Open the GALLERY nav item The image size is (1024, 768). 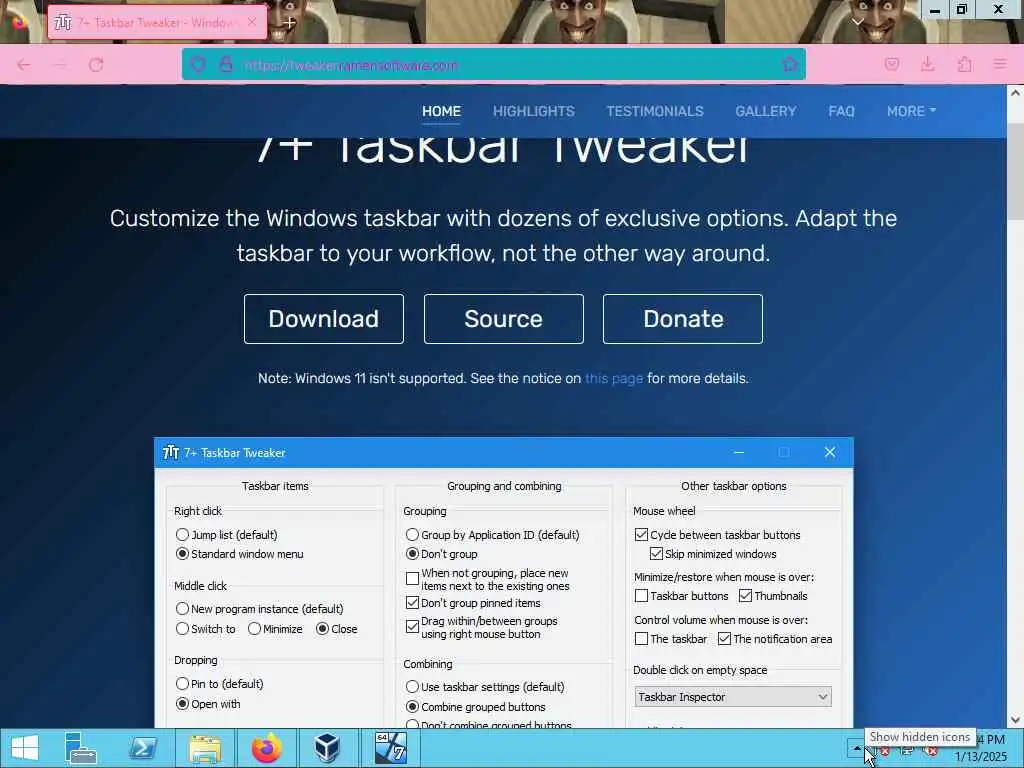coord(765,111)
